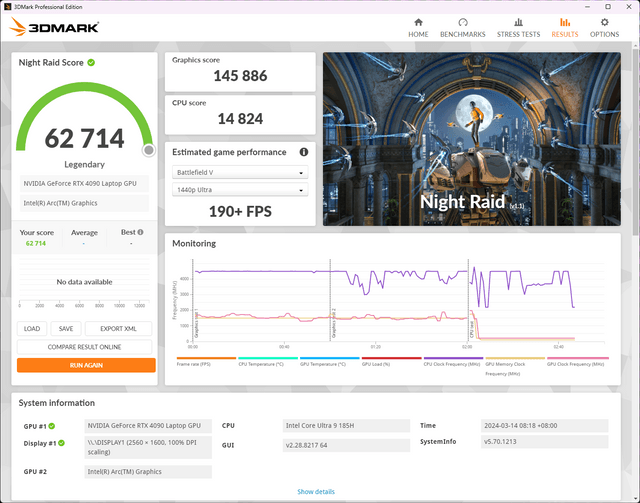Click the green validation checkmark beside Night Raid Score
The width and height of the screenshot is (640, 503).
(91, 62)
